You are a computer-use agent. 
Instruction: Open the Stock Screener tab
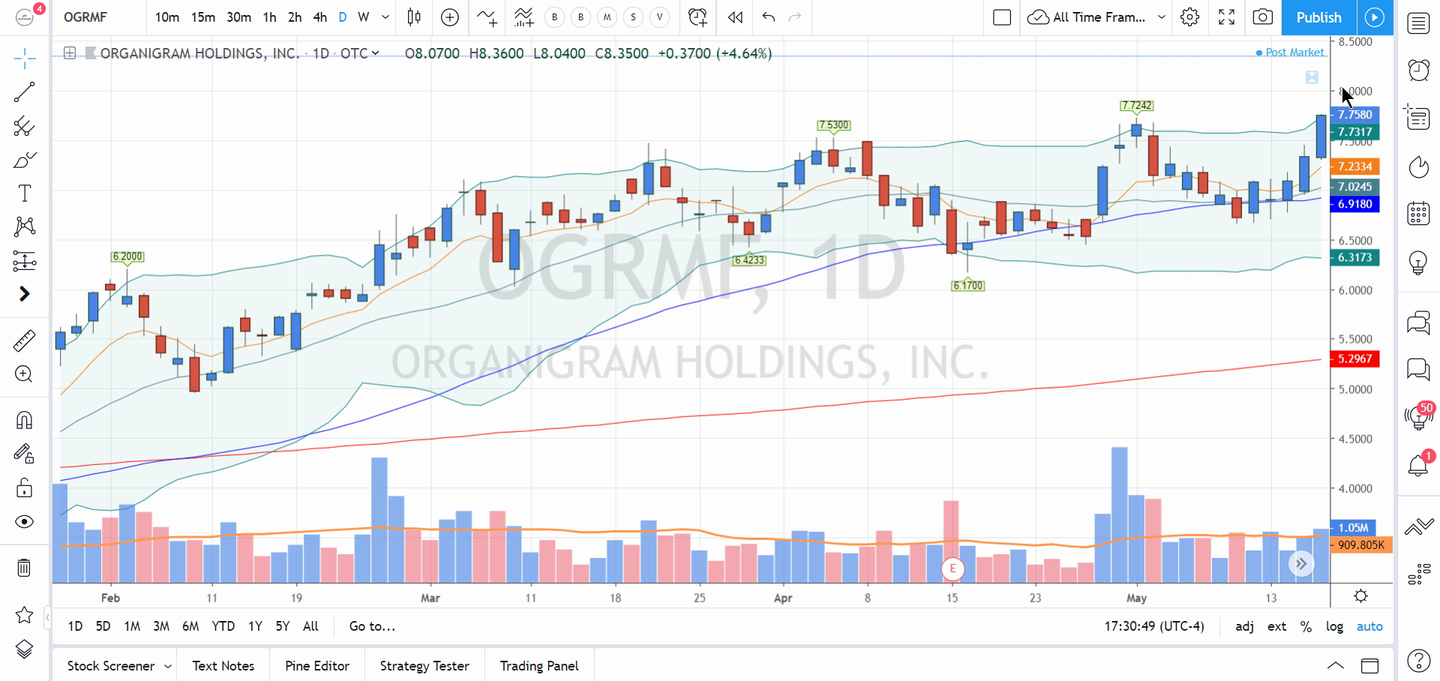point(111,666)
